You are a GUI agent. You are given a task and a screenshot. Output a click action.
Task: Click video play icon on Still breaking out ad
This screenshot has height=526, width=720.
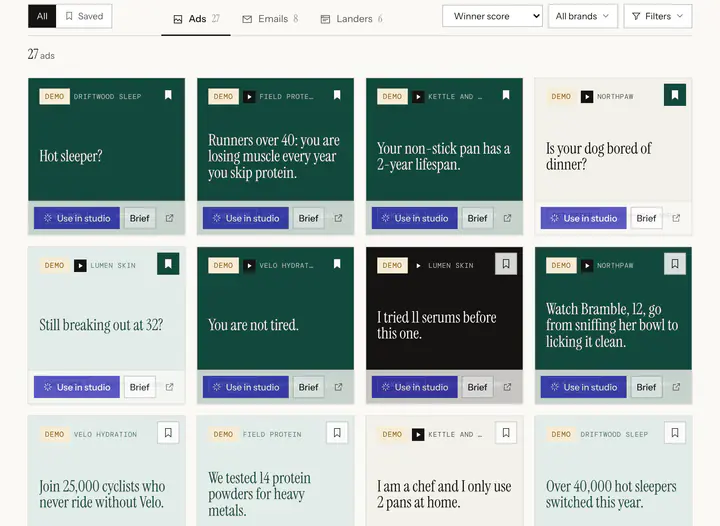click(80, 265)
